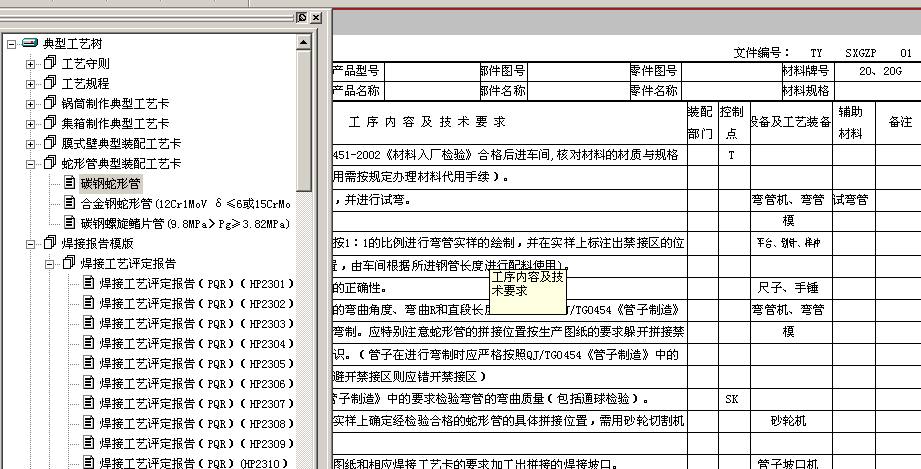Click the HP2309 report document icon
This screenshot has height=469, width=921.
tap(89, 443)
